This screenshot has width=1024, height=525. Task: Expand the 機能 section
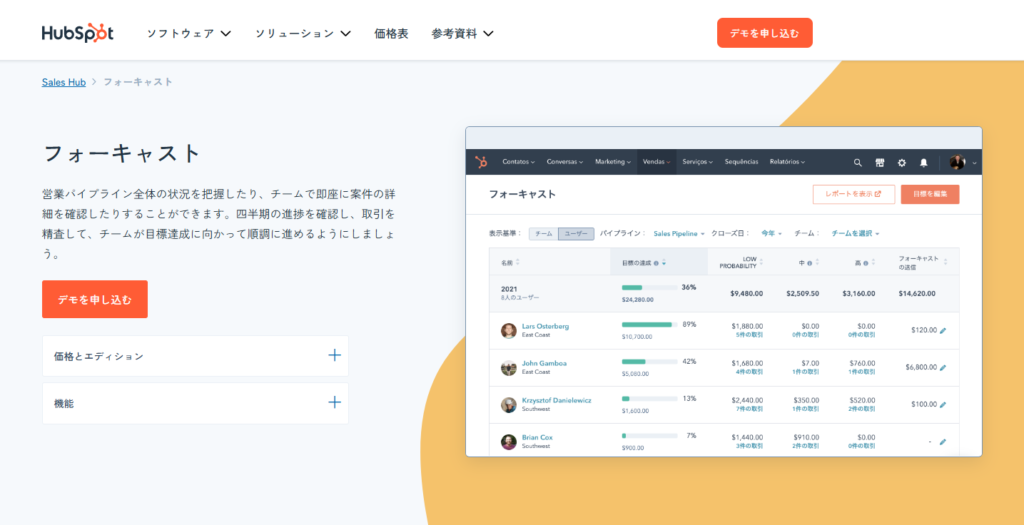[195, 403]
